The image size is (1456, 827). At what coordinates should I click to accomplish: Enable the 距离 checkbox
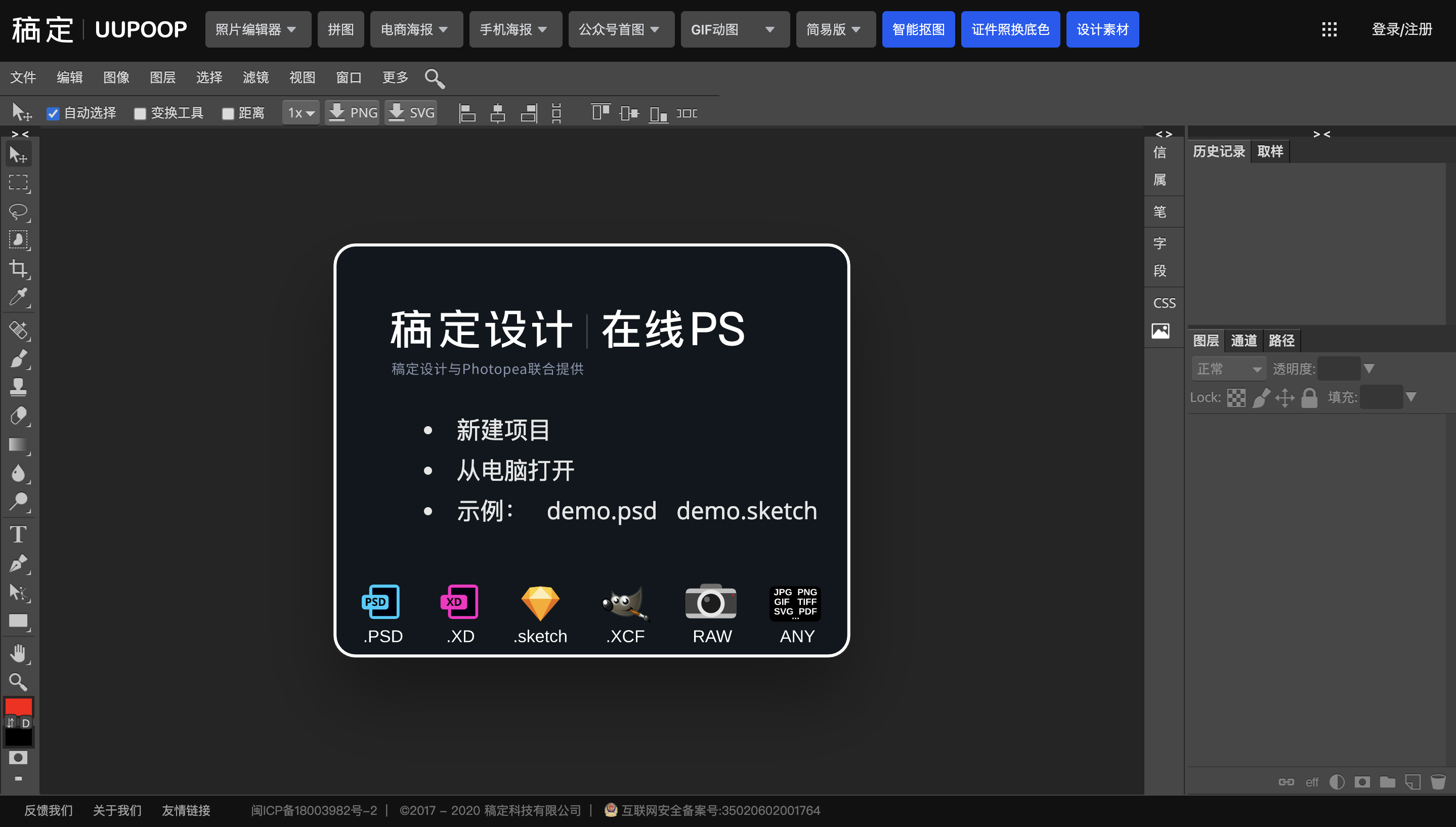point(228,113)
